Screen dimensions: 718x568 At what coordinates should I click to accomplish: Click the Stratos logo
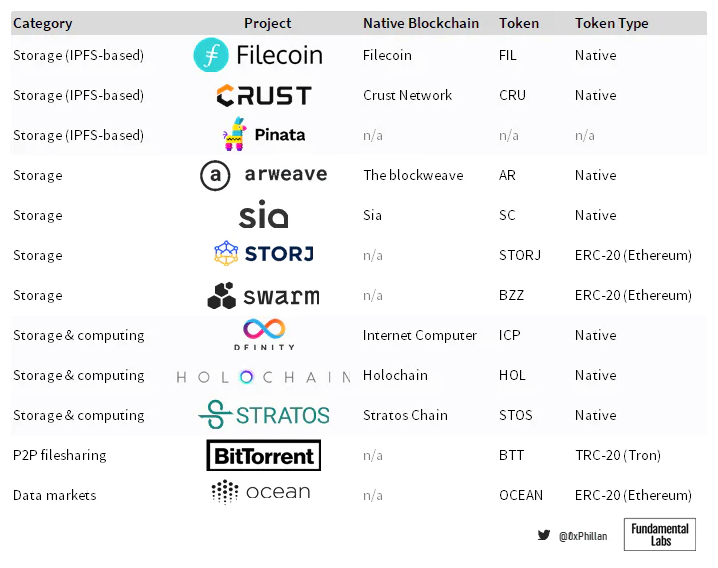[x=264, y=414]
